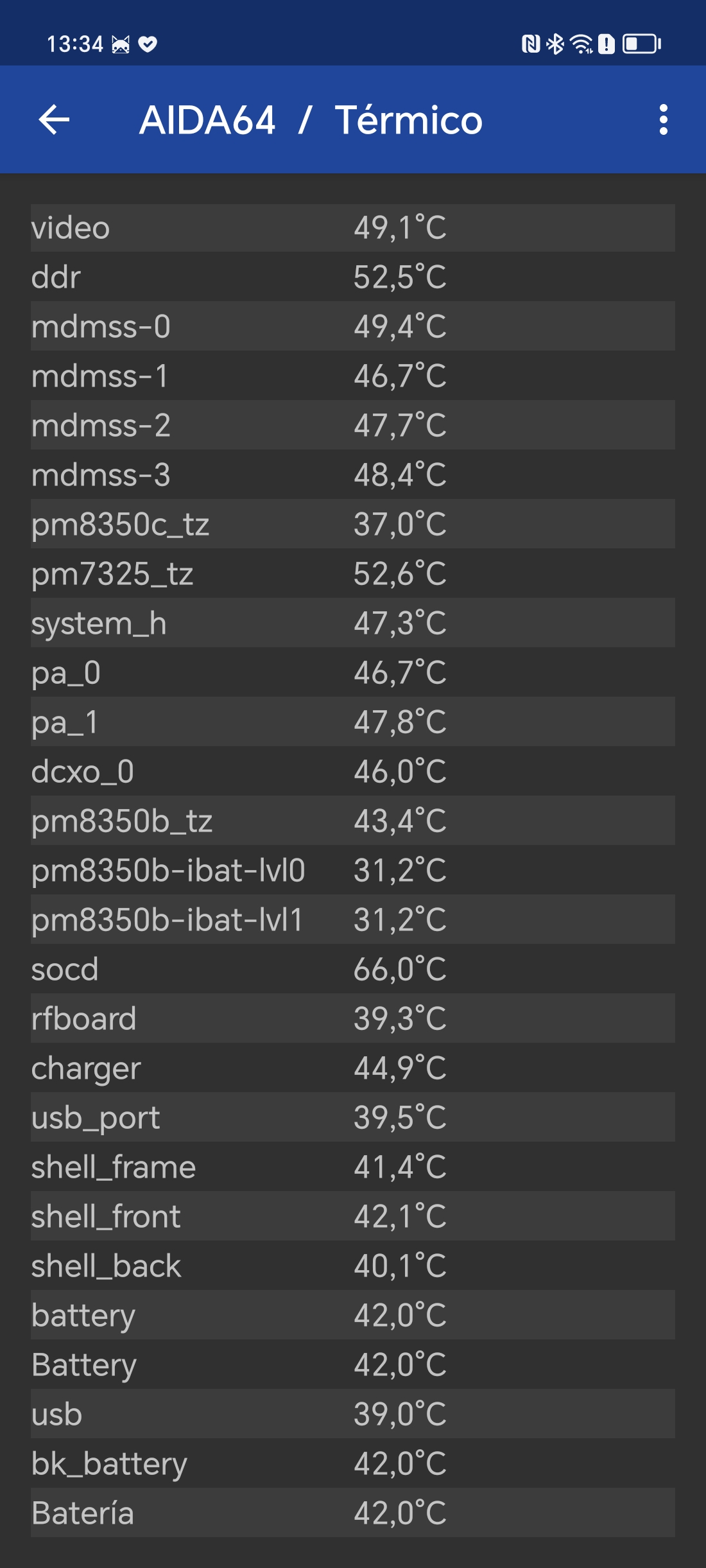706x1568 pixels.
Task: Select the video temperature row
Action: (353, 228)
